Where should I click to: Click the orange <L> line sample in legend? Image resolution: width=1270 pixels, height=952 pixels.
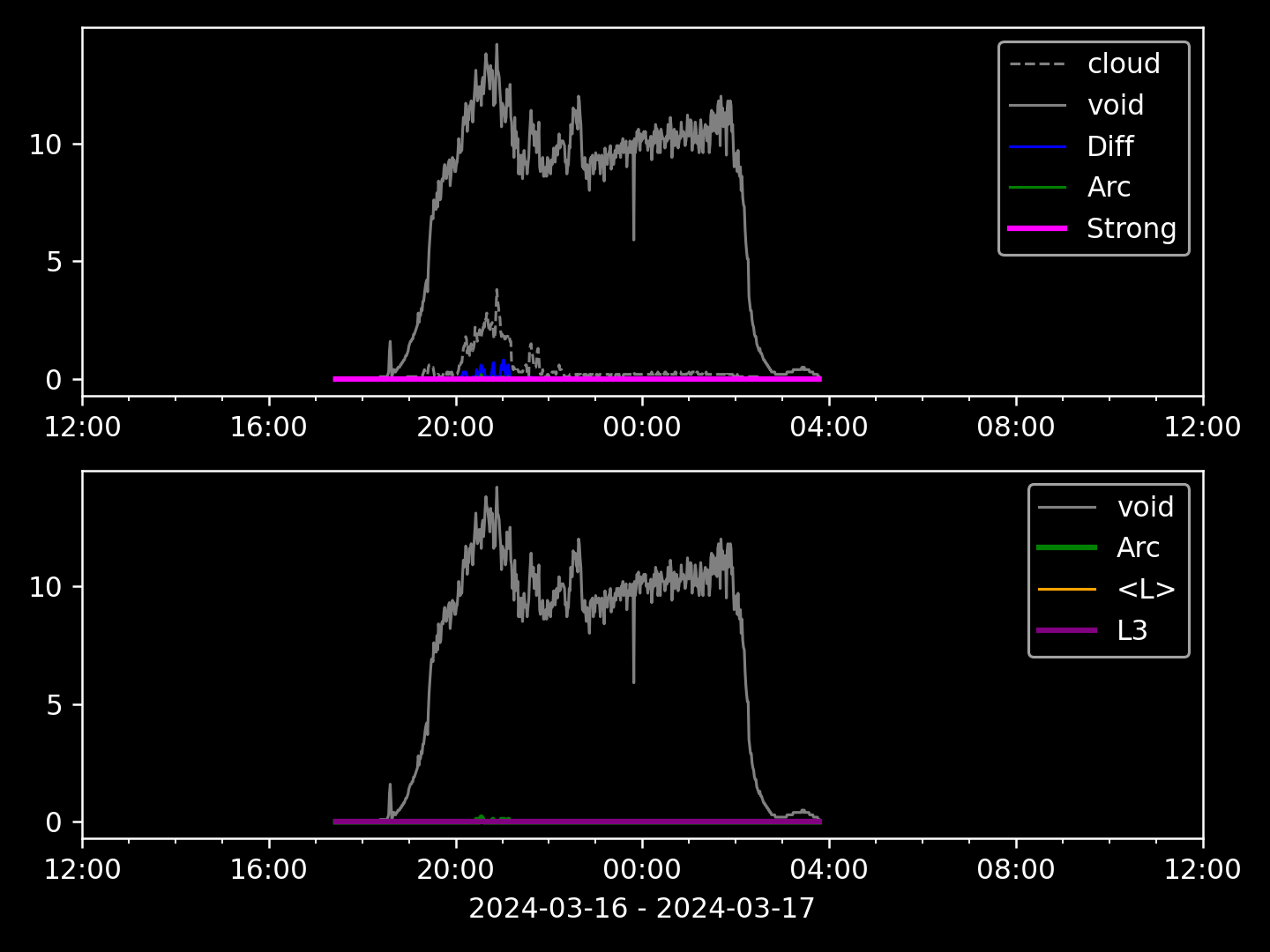point(1067,589)
